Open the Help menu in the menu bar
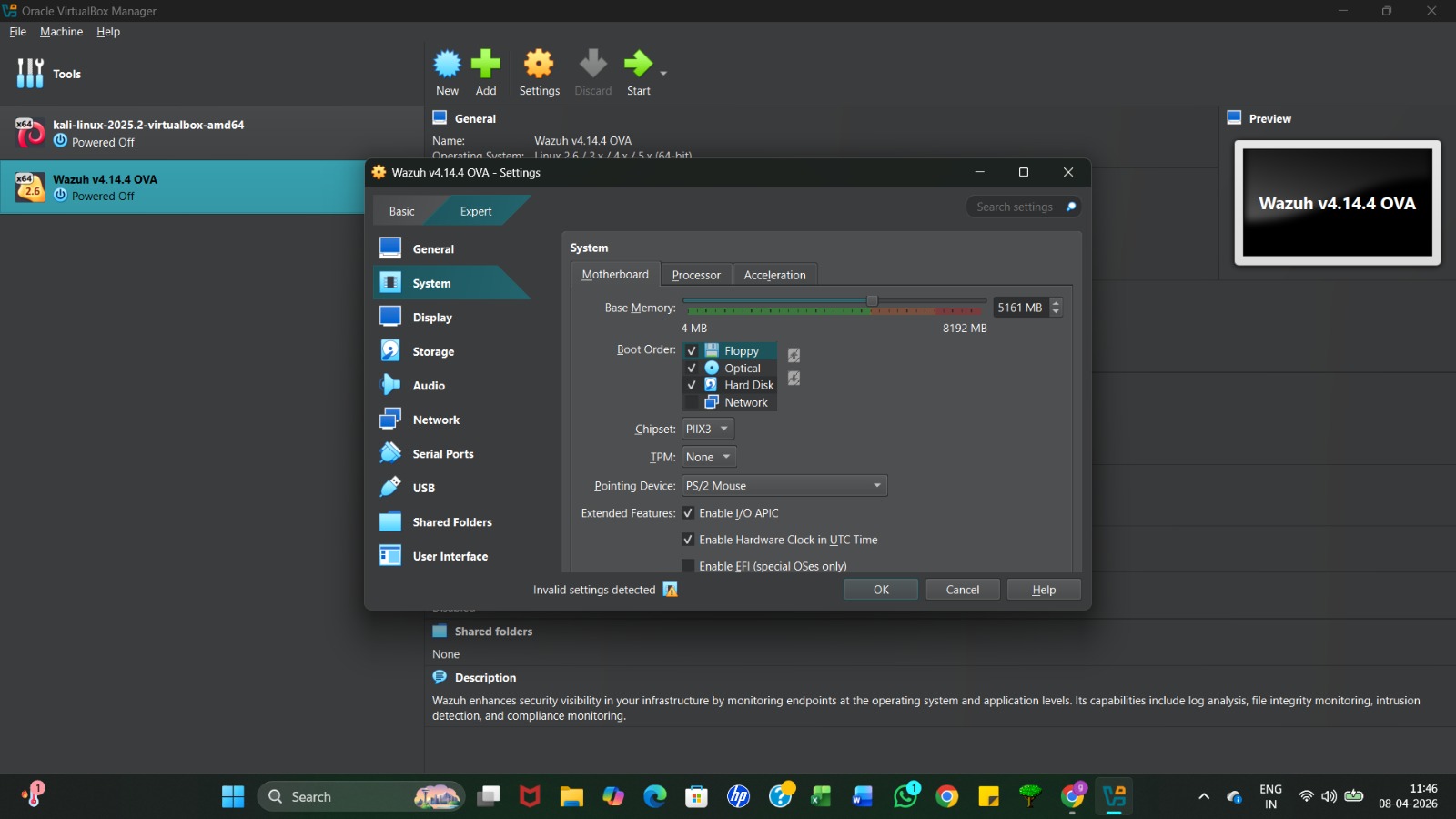This screenshot has width=1456, height=819. click(108, 32)
